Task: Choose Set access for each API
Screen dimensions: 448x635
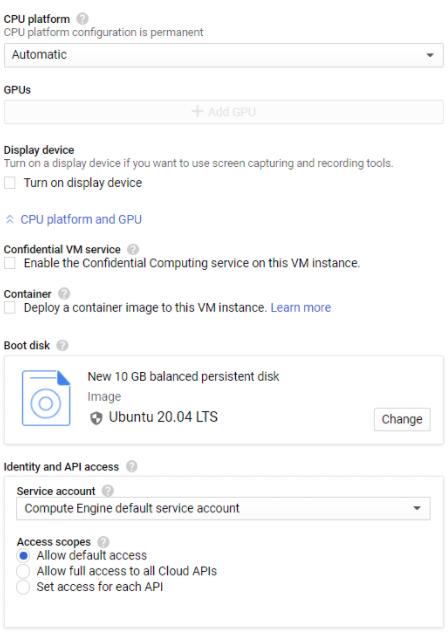Action: click(x=23, y=587)
